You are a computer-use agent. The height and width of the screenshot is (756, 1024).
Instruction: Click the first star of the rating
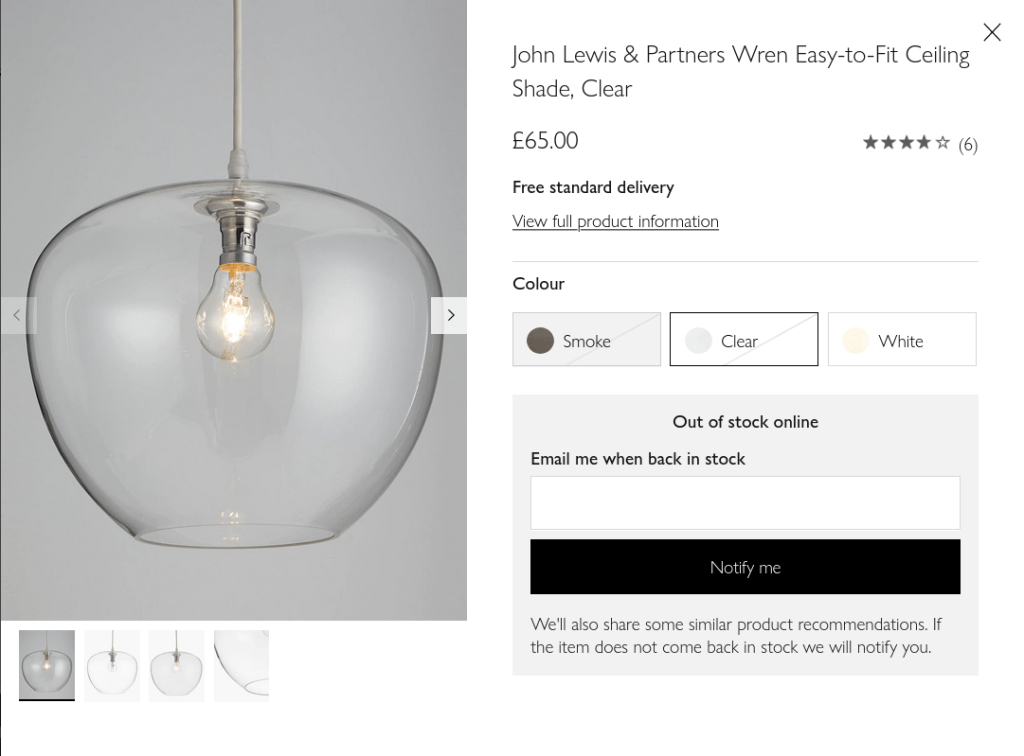click(x=871, y=142)
